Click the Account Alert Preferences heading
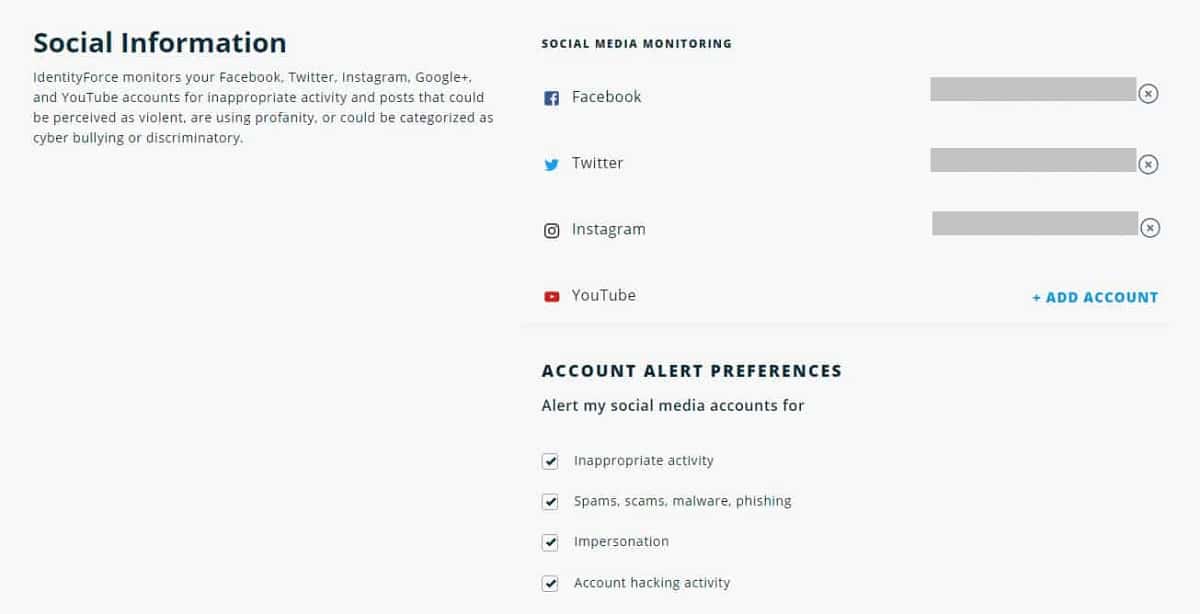The width and height of the screenshot is (1200, 614). click(692, 371)
